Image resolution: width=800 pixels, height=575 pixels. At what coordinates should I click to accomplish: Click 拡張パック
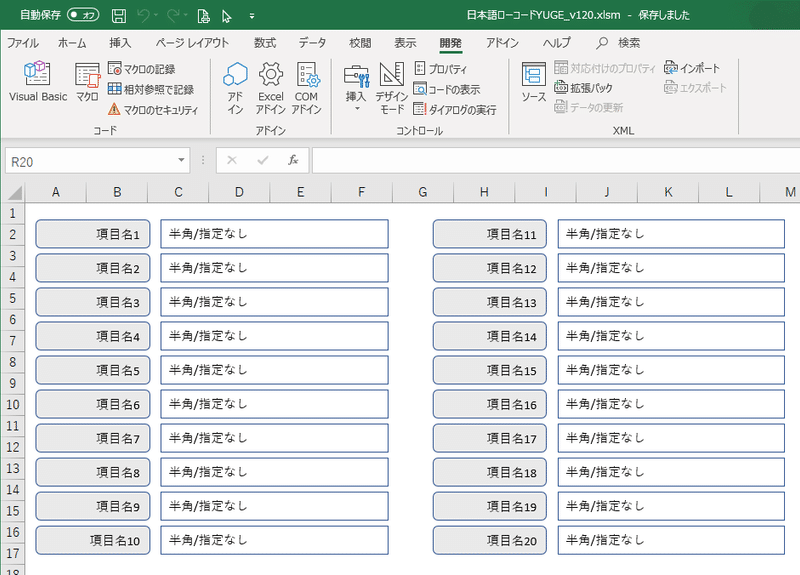pos(583,88)
